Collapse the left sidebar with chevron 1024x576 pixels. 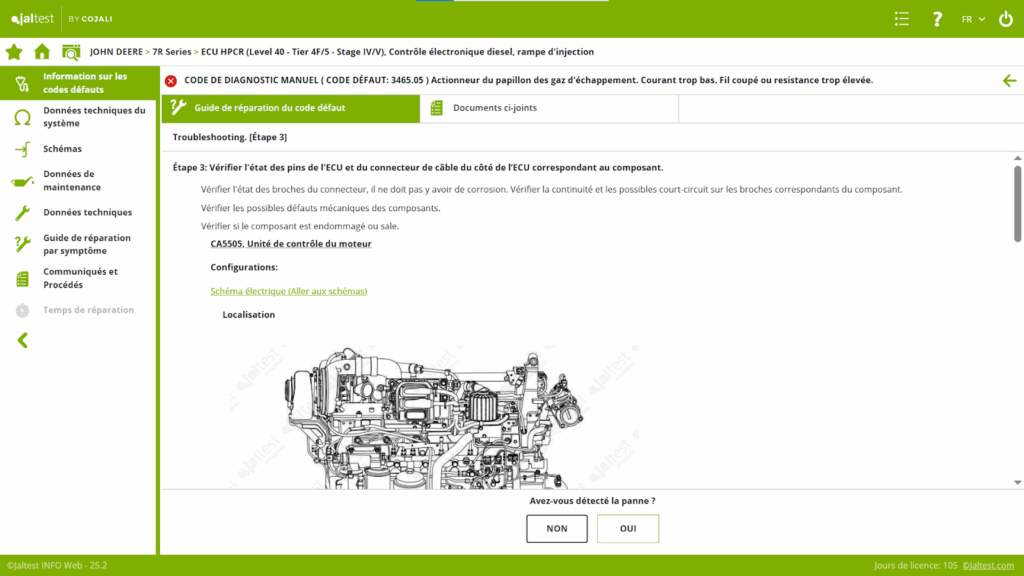pyautogui.click(x=23, y=341)
